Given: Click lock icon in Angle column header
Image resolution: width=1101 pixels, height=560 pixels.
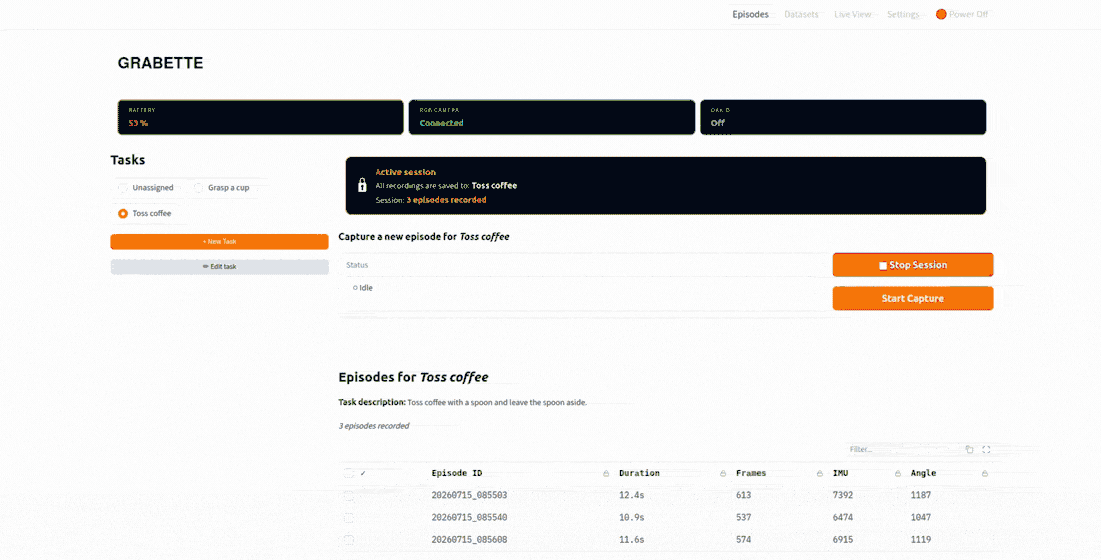Looking at the screenshot, I should [x=984, y=474].
